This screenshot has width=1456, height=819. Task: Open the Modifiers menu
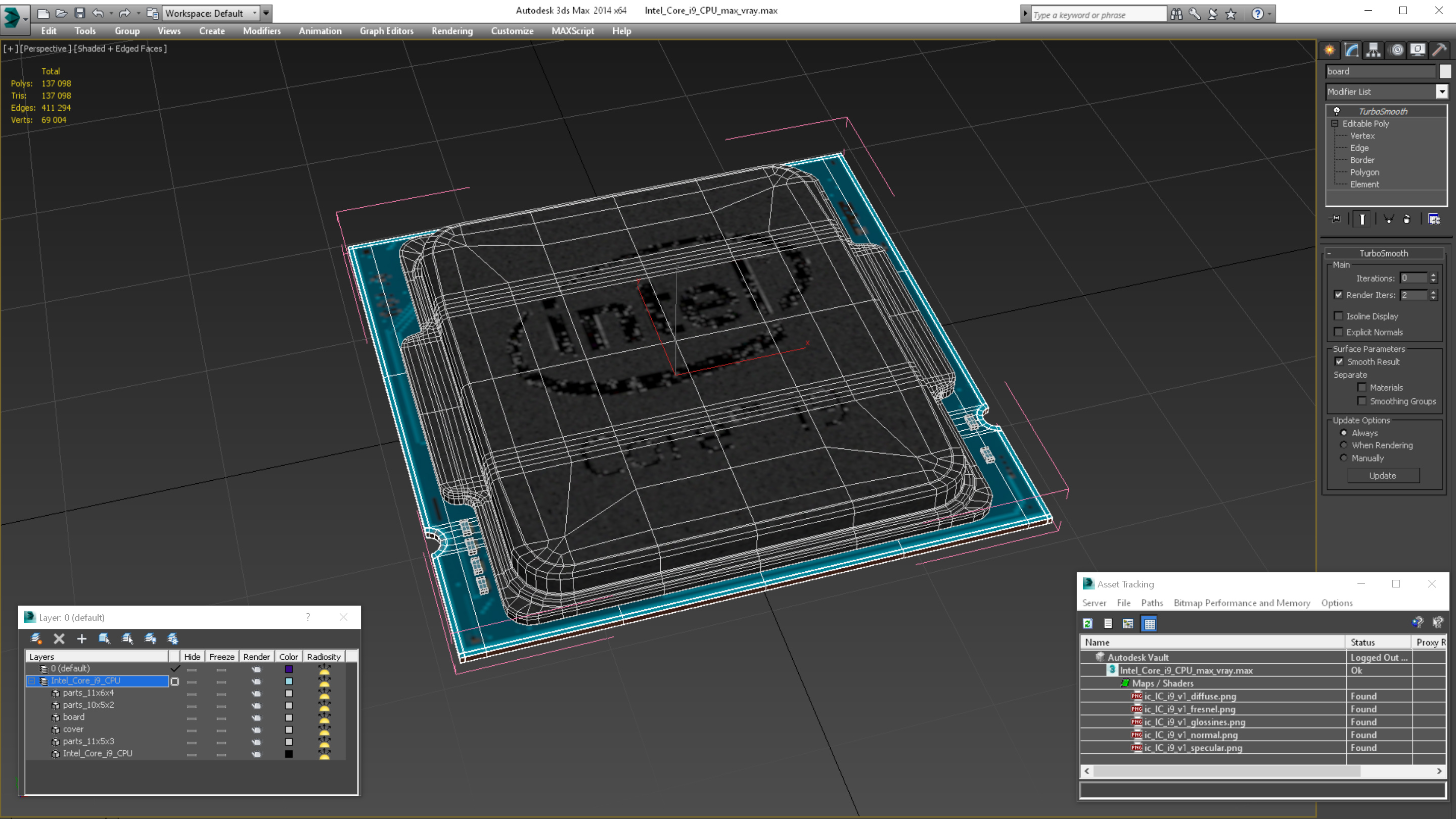262,31
